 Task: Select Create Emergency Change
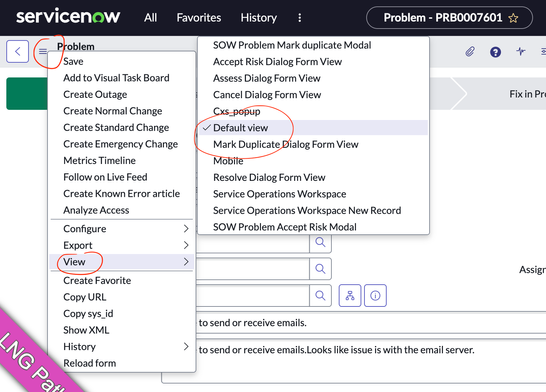point(122,144)
